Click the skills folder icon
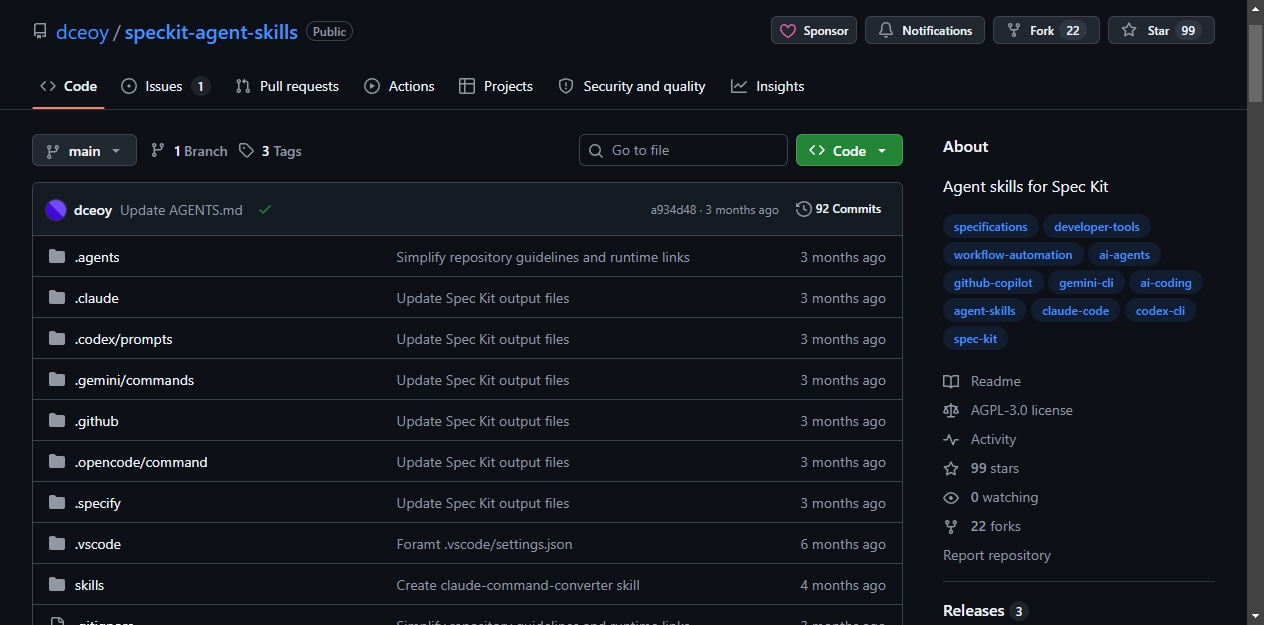The image size is (1264, 625). point(57,585)
